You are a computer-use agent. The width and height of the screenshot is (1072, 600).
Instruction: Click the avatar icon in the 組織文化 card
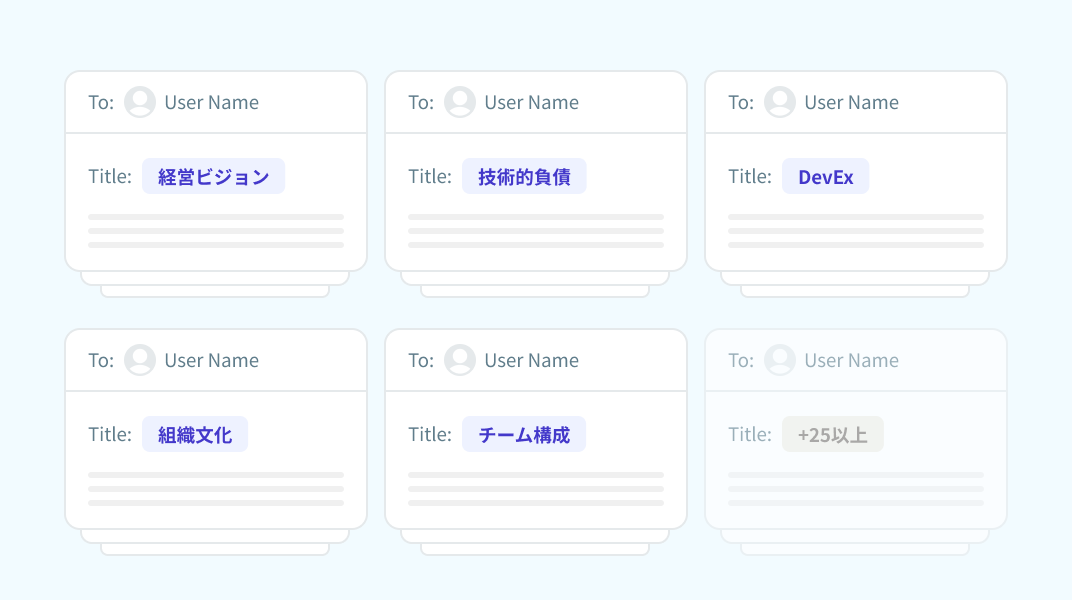click(139, 359)
